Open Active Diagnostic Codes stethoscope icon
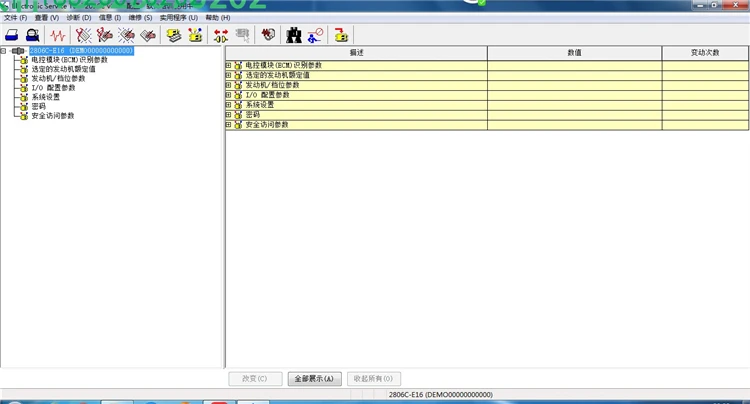The image size is (750, 404). pos(83,35)
